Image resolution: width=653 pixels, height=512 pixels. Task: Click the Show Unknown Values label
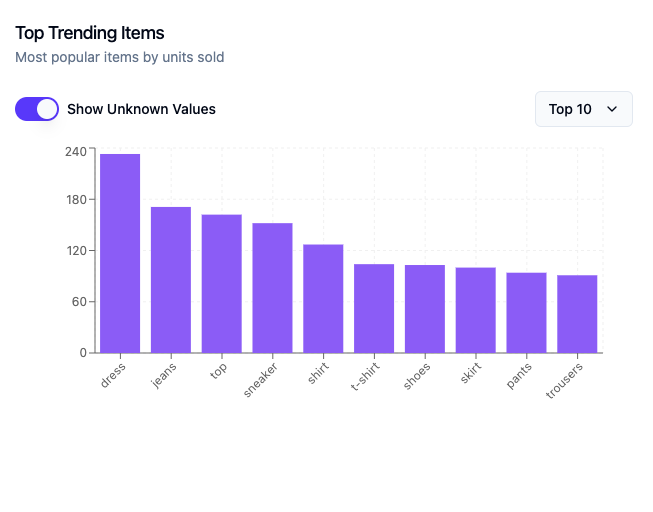coord(141,109)
